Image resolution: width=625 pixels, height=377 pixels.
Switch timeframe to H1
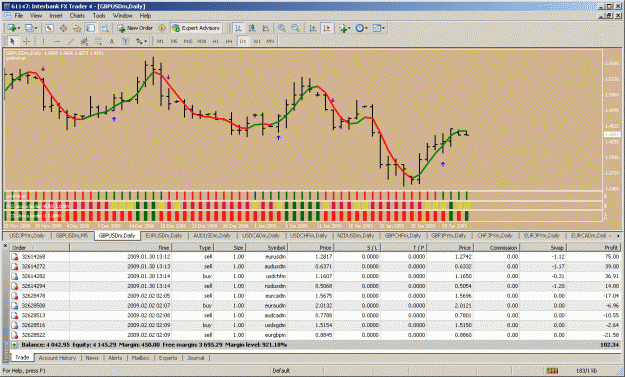coord(215,41)
